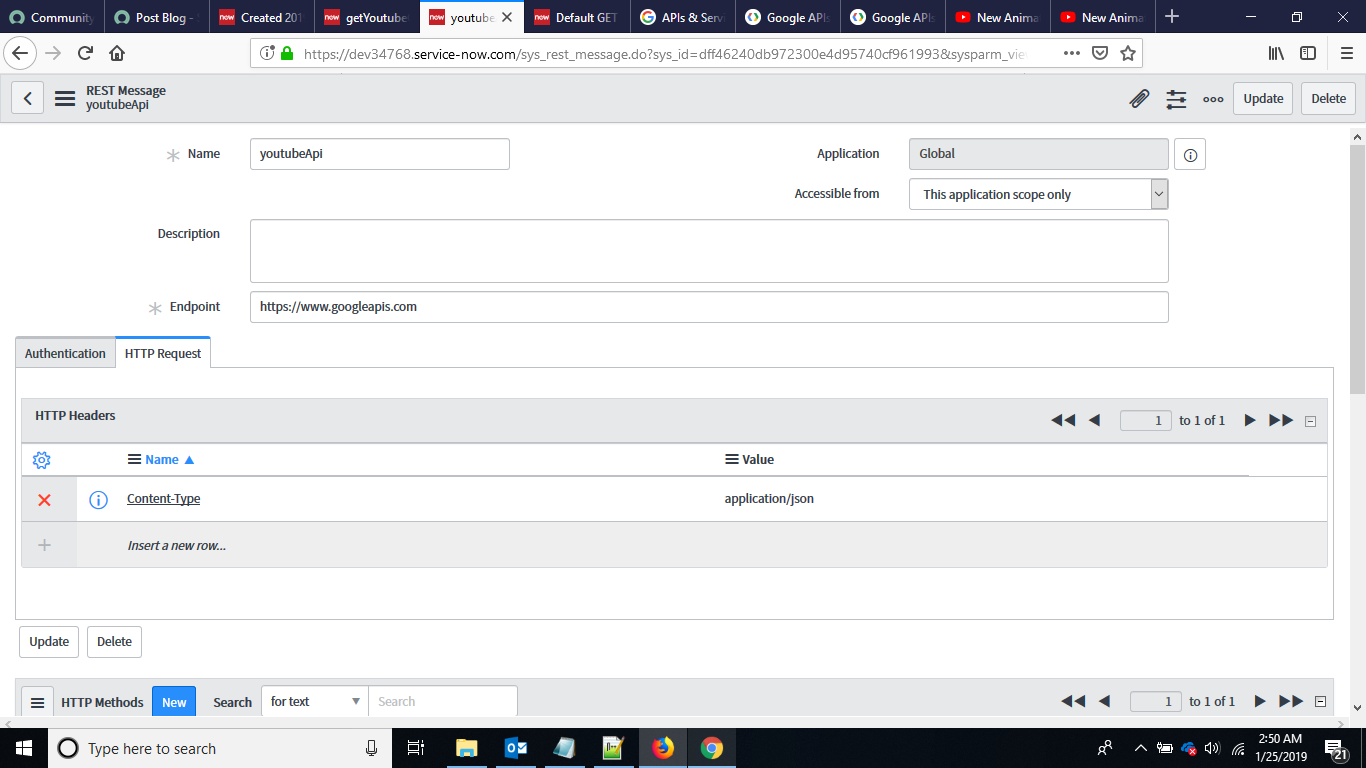This screenshot has height=768, width=1366.
Task: Go to next HTTP Headers page
Action: [x=1249, y=420]
